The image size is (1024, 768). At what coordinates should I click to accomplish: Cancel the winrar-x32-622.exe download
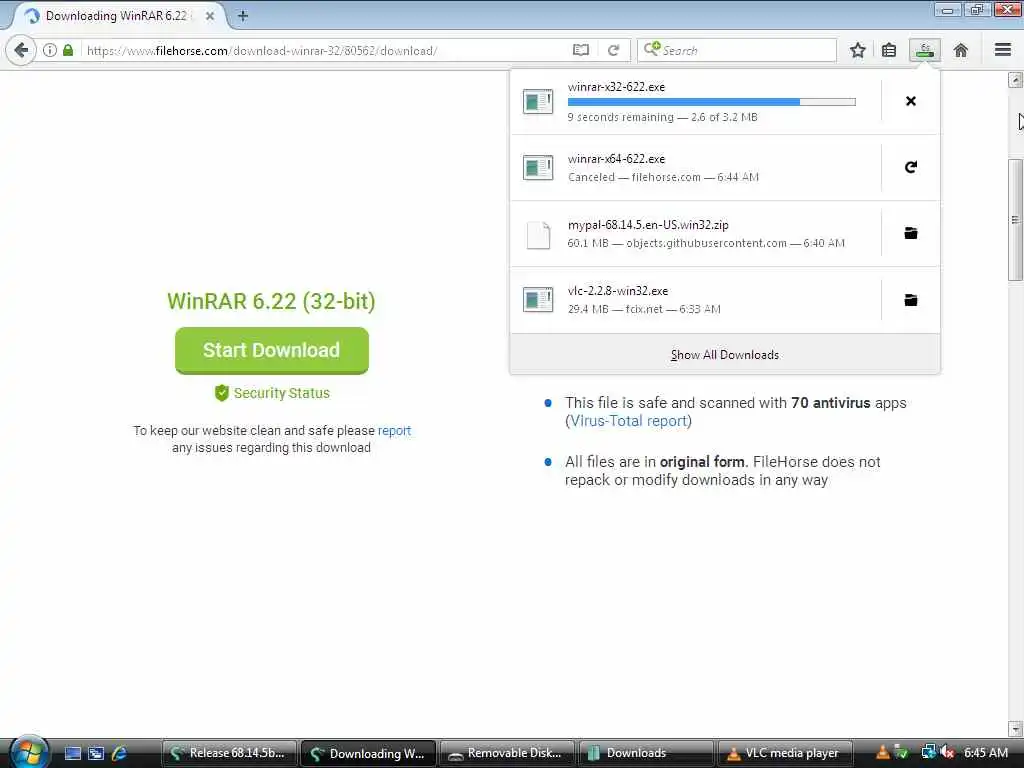[910, 101]
